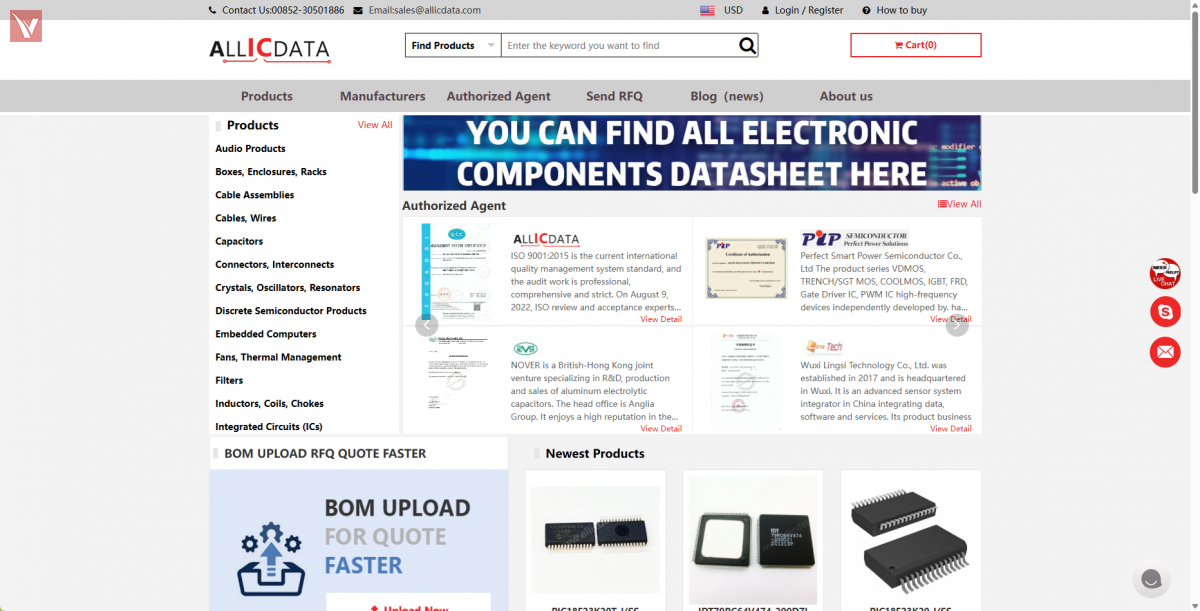Image resolution: width=1200 pixels, height=611 pixels.
Task: Open the chat bubble widget
Action: coord(1151,579)
